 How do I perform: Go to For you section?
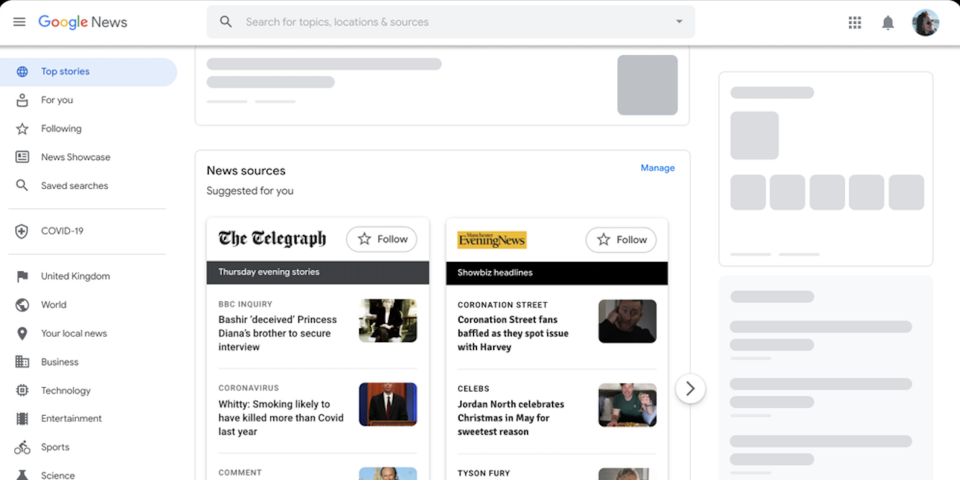[x=57, y=100]
